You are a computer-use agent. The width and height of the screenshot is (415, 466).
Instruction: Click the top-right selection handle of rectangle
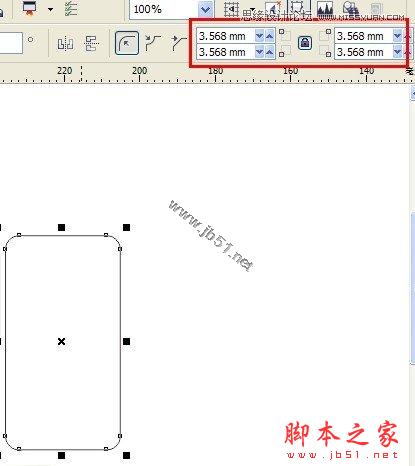[x=126, y=227]
